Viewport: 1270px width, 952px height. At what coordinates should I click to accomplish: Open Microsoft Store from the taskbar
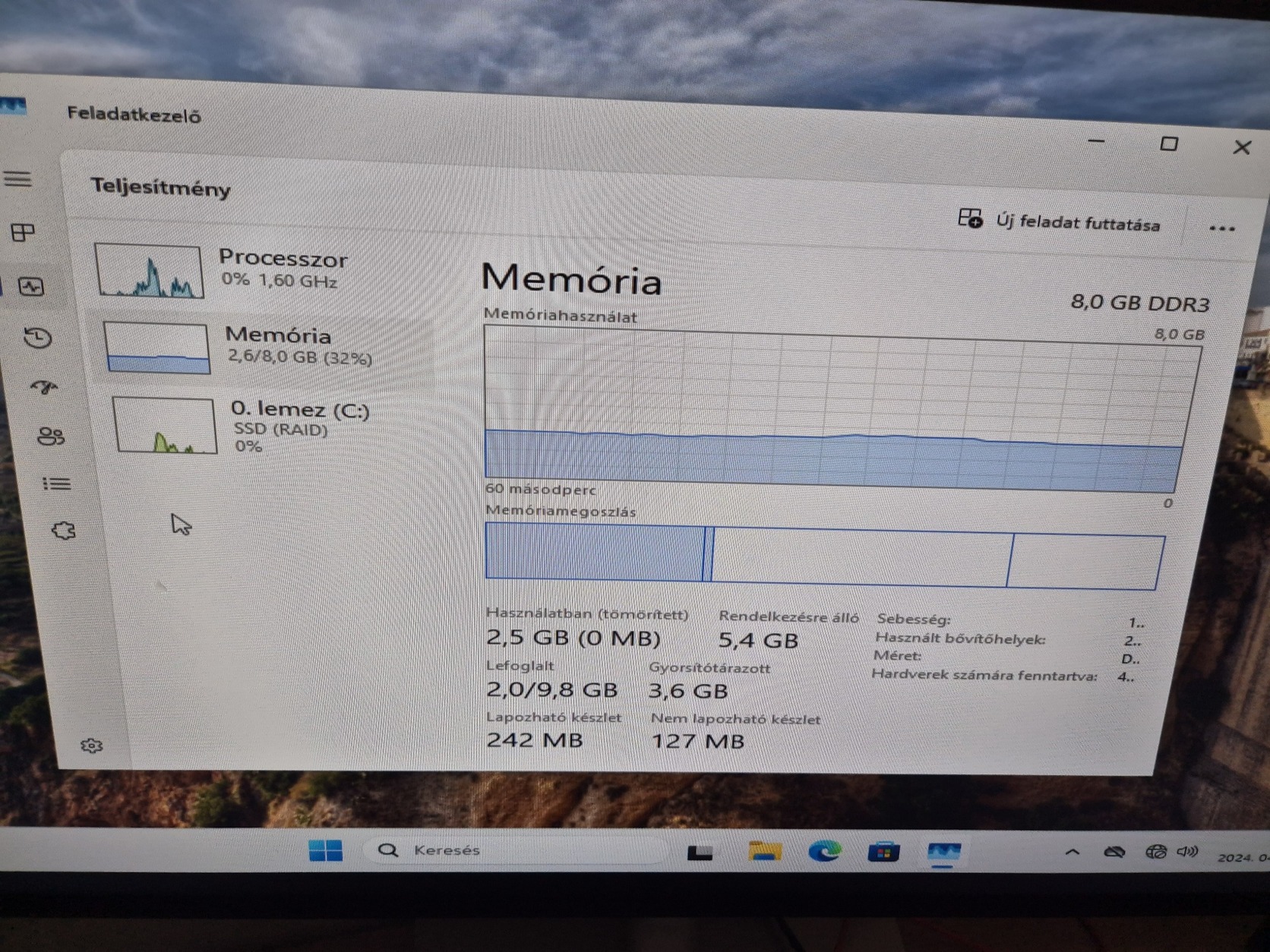click(883, 852)
